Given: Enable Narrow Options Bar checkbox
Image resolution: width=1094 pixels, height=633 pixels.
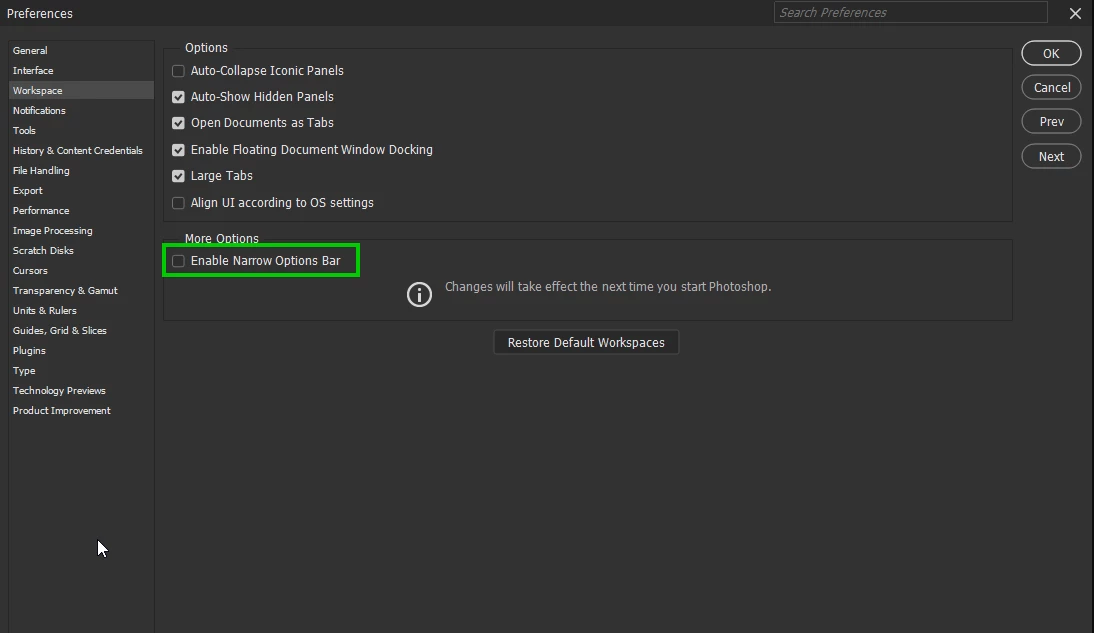Looking at the screenshot, I should 179,261.
